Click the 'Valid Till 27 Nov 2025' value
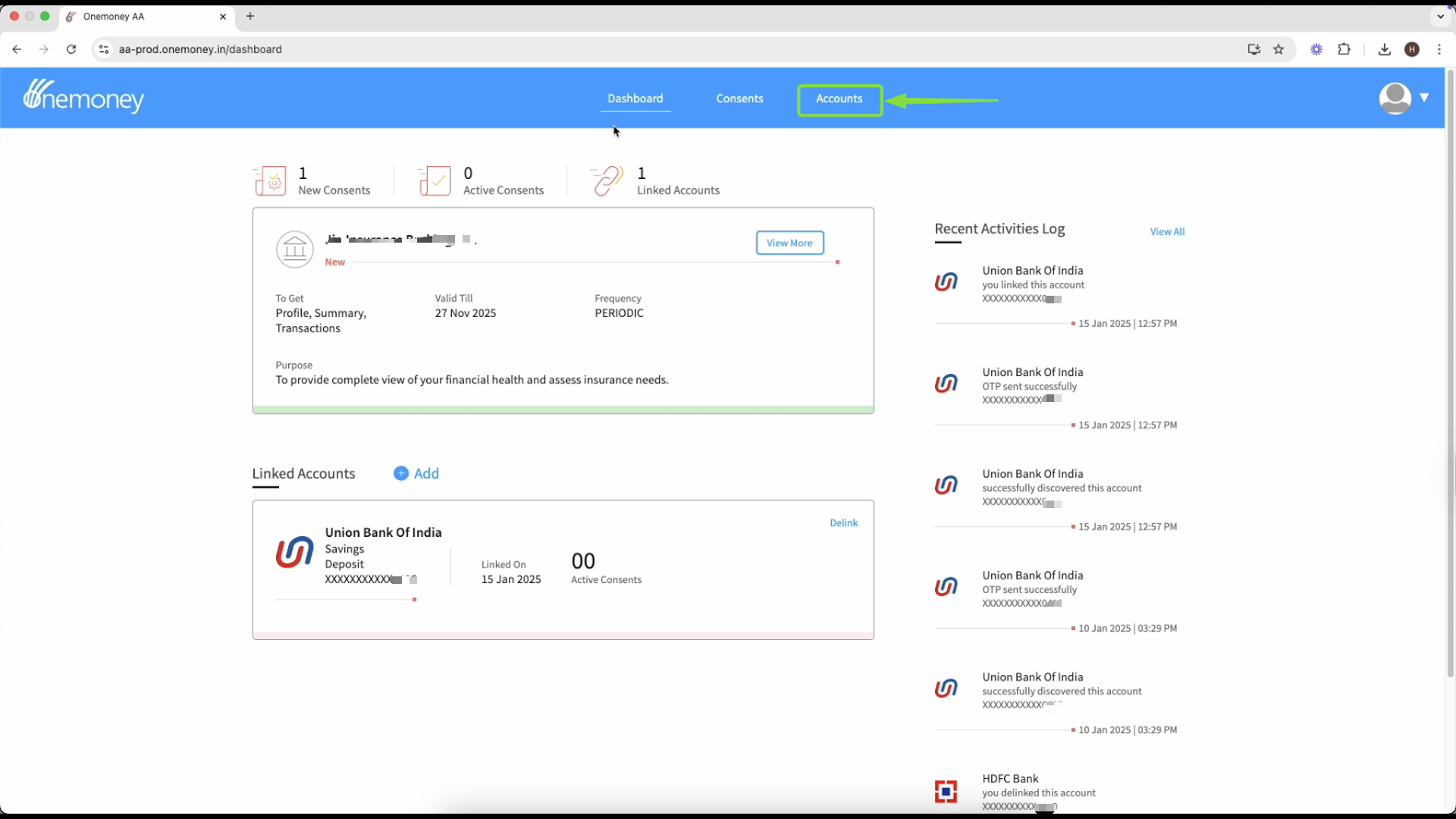This screenshot has width=1456, height=819. [465, 313]
